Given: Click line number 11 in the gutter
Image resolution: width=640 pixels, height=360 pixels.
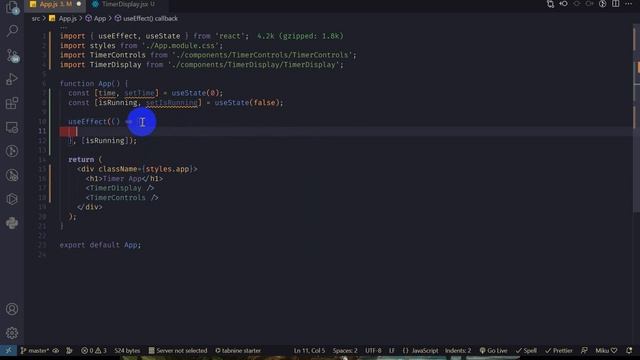Looking at the screenshot, I should [42, 131].
